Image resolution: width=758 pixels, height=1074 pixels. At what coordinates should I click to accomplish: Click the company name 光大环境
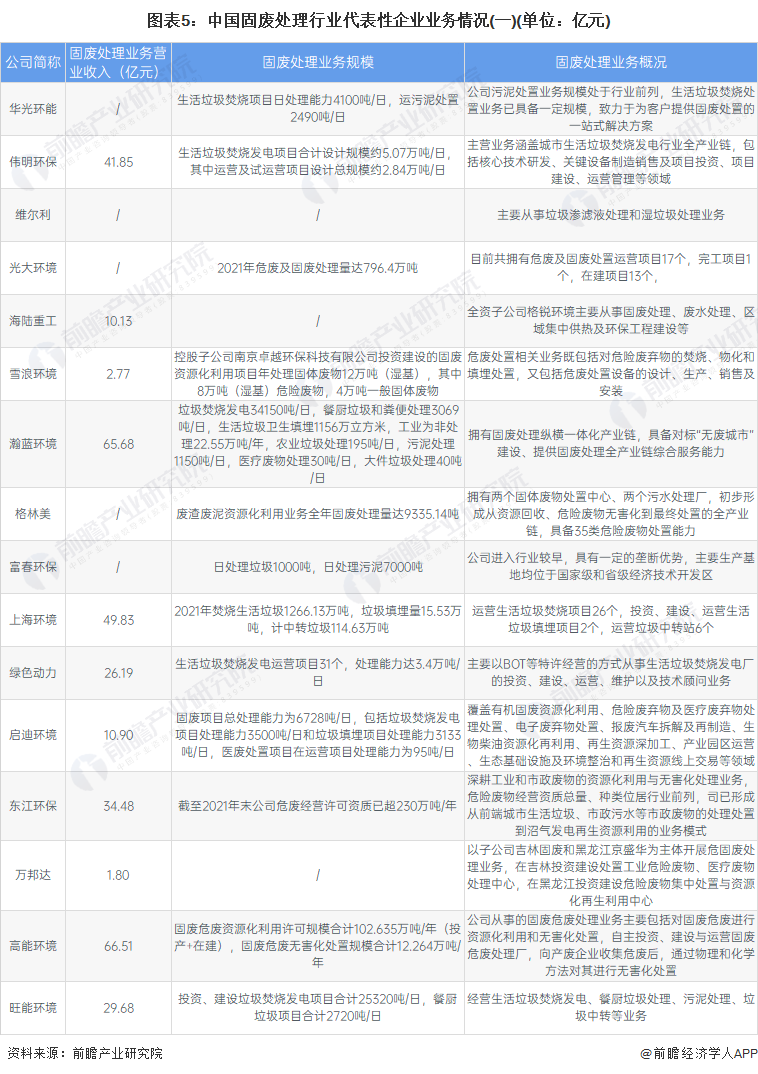pos(33,268)
